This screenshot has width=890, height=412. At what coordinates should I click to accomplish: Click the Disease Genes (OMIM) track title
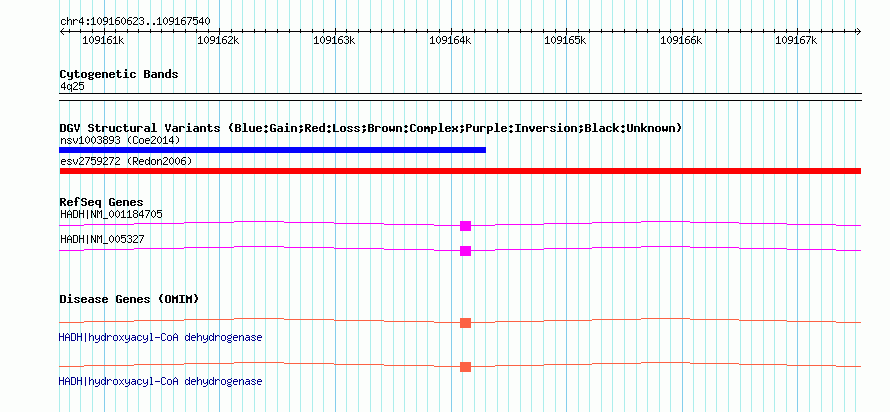tap(129, 299)
